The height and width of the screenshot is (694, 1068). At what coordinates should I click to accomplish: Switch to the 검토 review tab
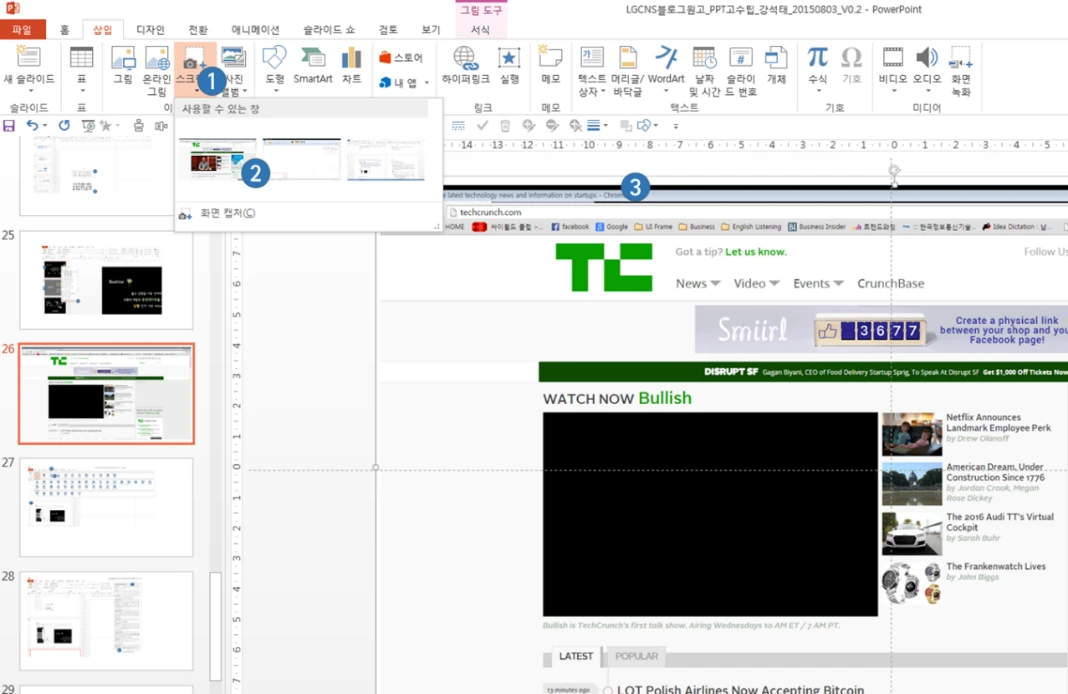click(x=388, y=29)
